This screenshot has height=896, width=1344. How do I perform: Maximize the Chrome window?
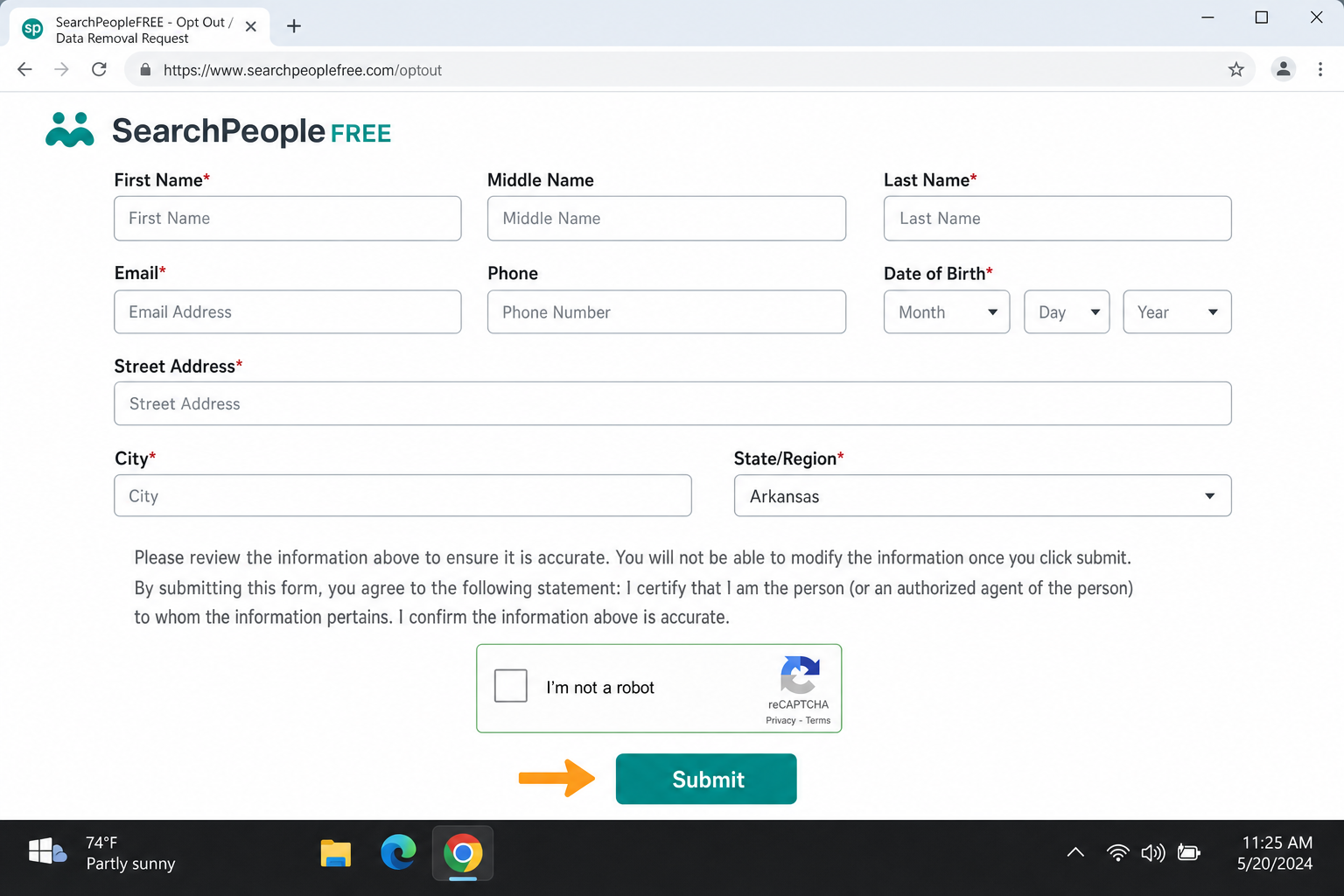(1262, 17)
